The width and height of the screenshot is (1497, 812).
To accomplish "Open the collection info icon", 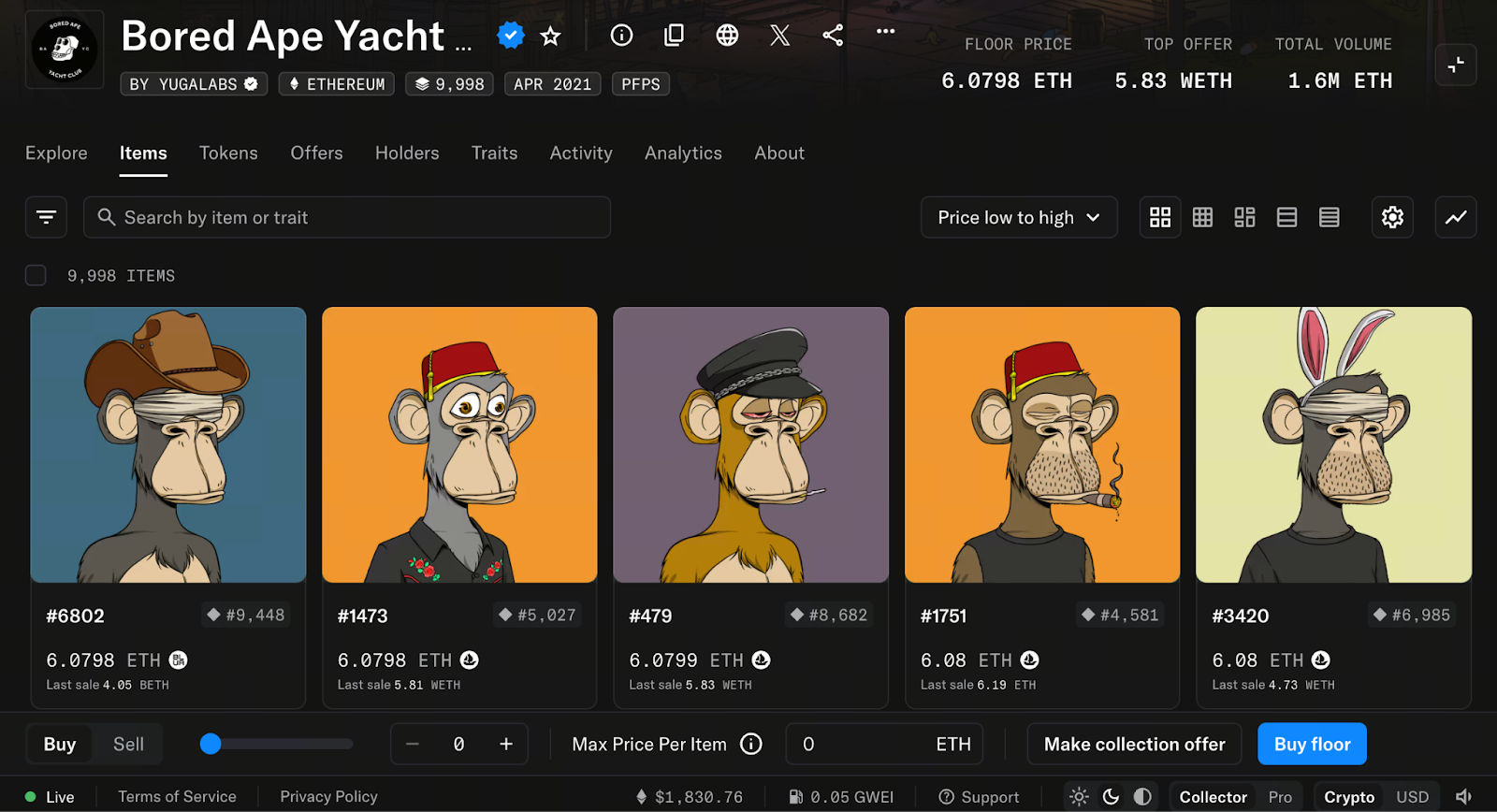I will click(621, 36).
